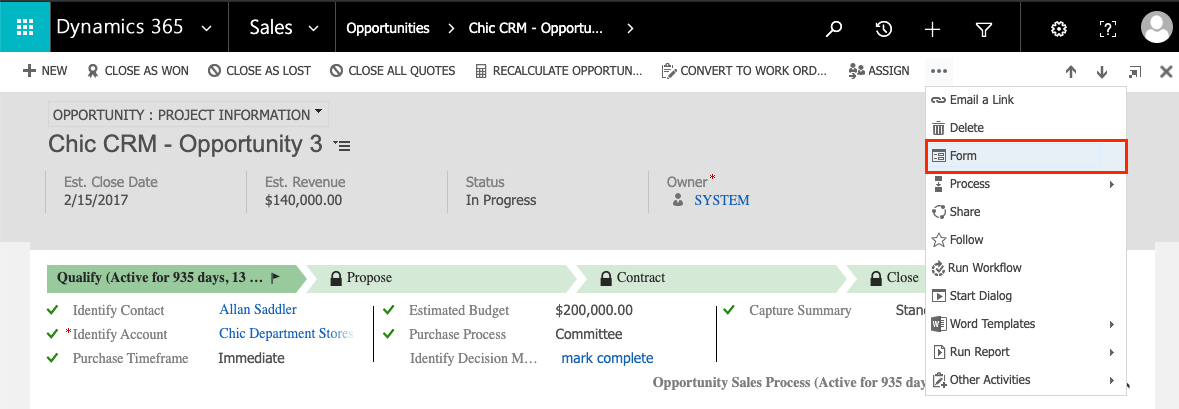Click CLOSE AS WON command
The image size is (1179, 409).
[x=138, y=71]
